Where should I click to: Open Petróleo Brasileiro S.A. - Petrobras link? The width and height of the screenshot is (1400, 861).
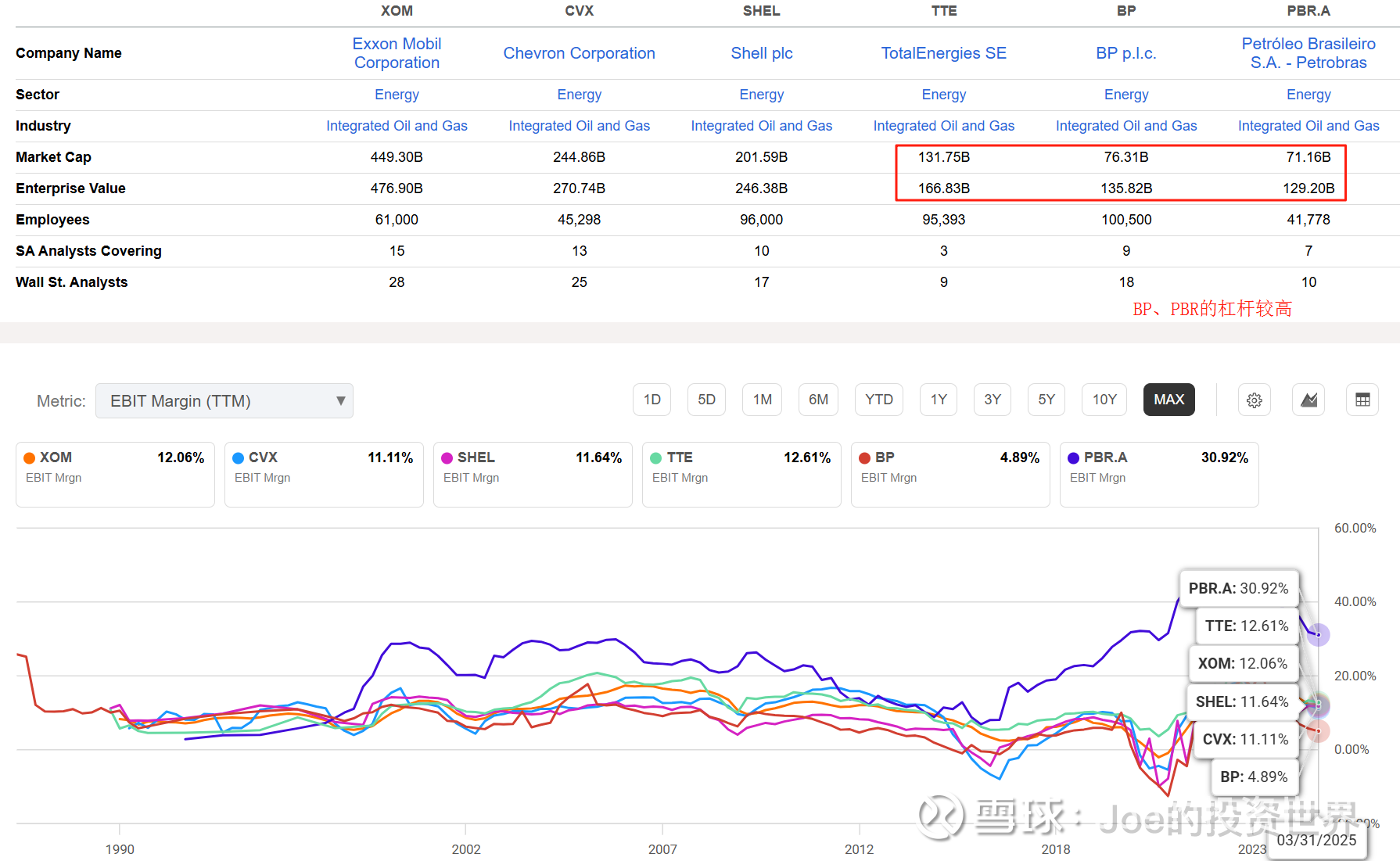[x=1308, y=53]
